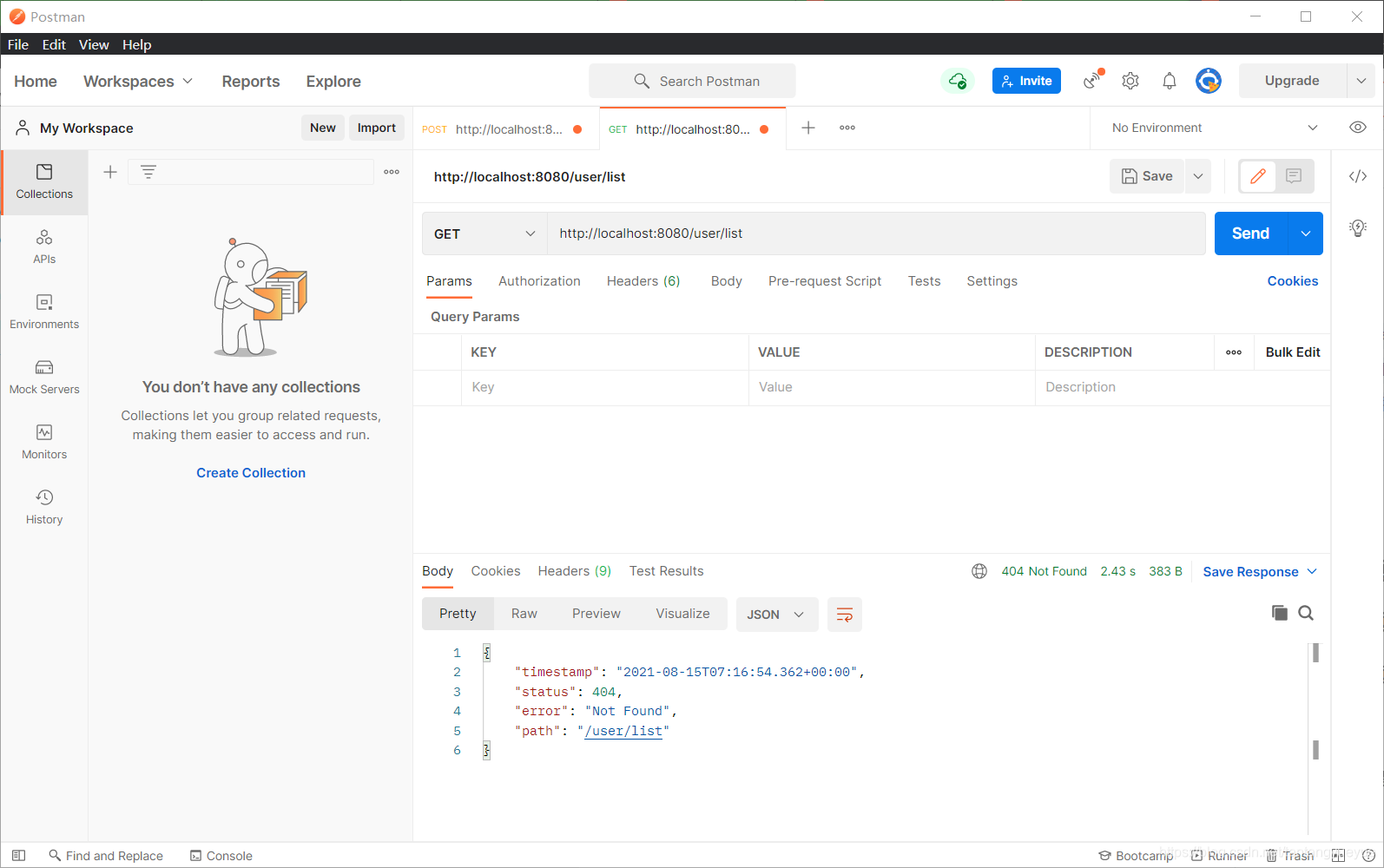Switch to the request Body tab
Image resolution: width=1384 pixels, height=868 pixels.
pyautogui.click(x=727, y=281)
